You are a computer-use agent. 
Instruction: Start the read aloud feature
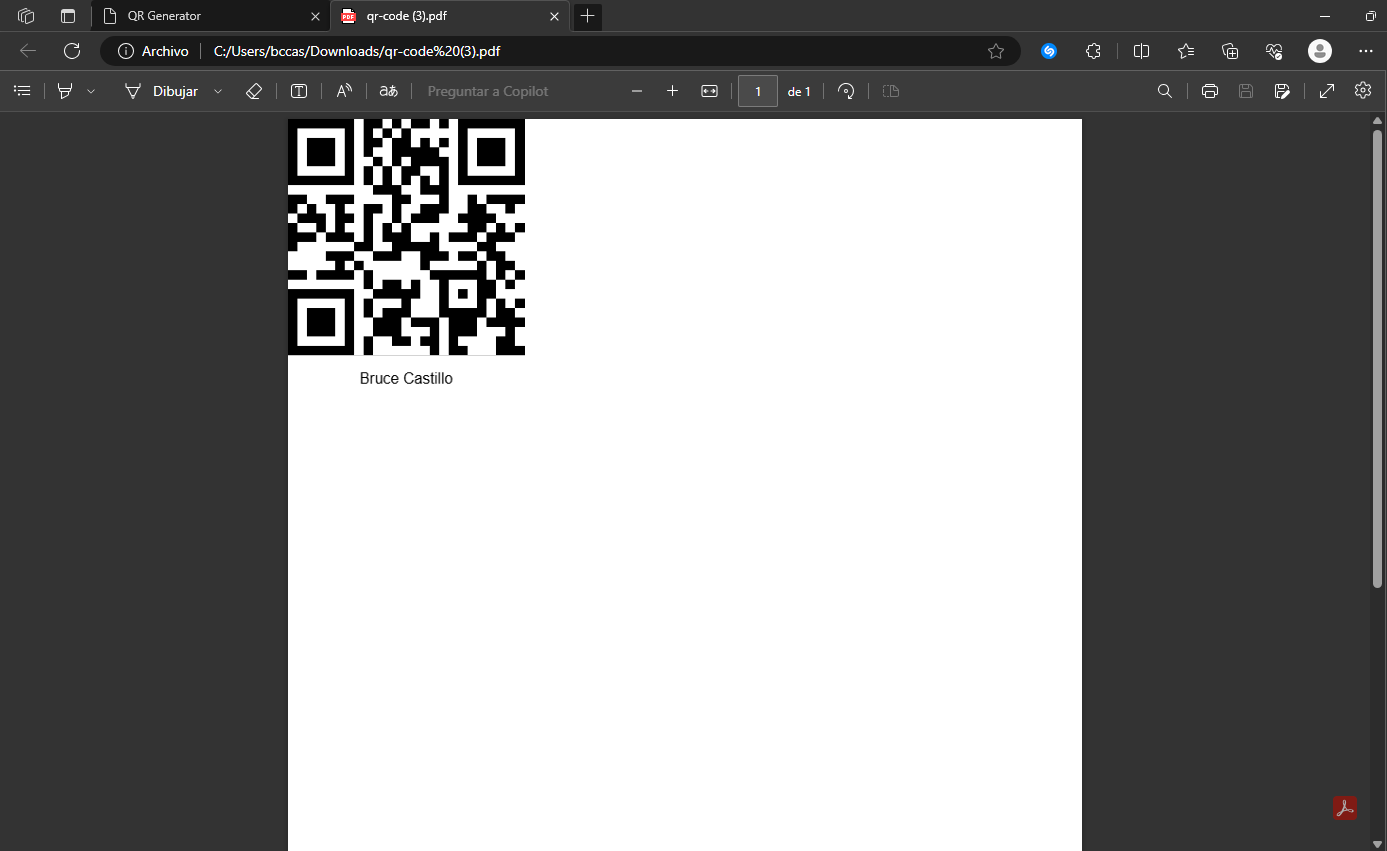coord(344,91)
